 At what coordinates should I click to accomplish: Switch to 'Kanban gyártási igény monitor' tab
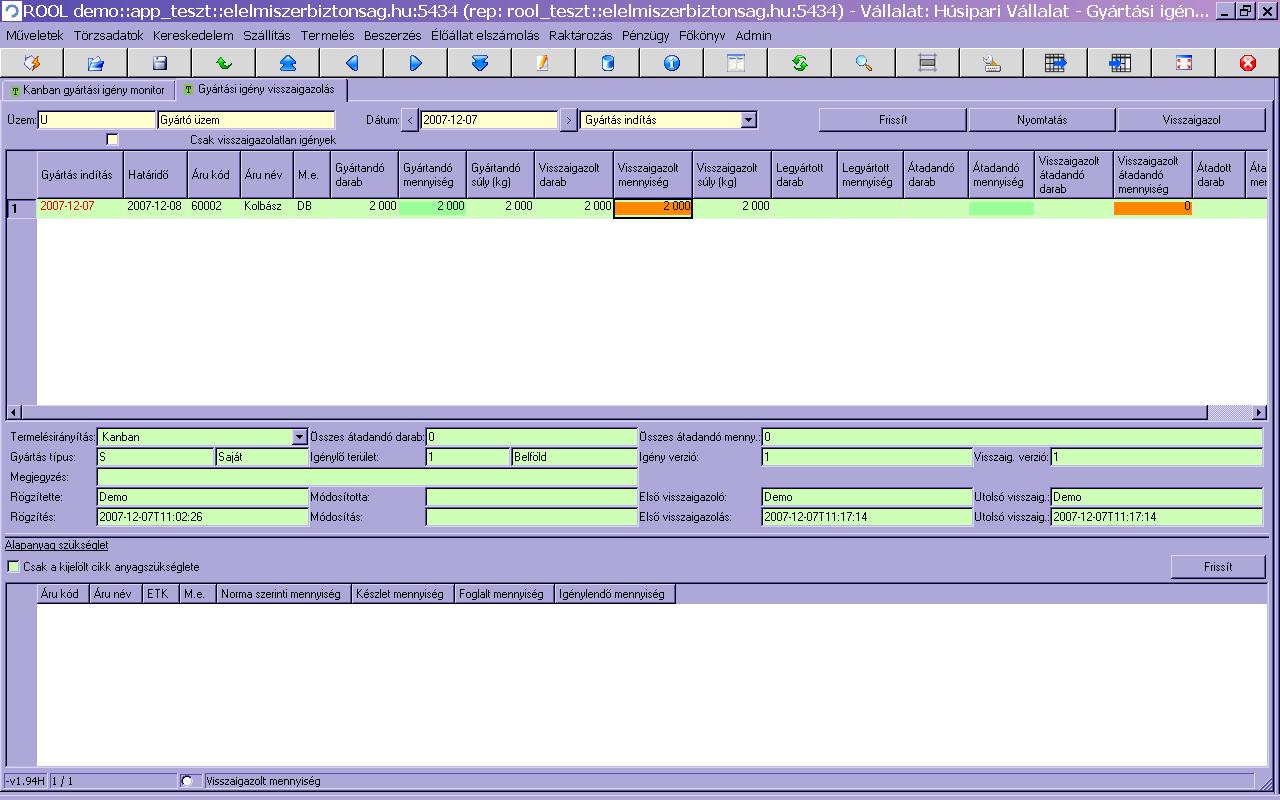click(88, 90)
